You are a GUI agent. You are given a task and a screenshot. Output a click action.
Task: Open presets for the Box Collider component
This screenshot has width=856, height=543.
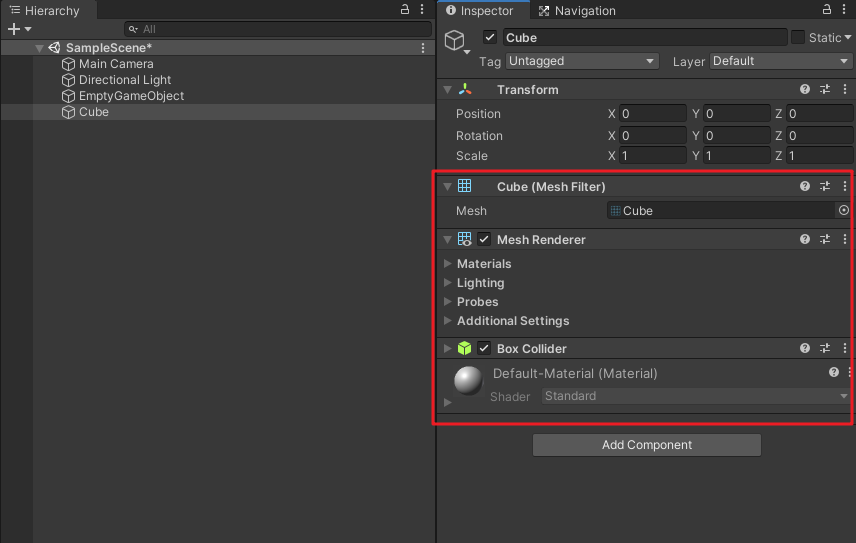point(825,348)
